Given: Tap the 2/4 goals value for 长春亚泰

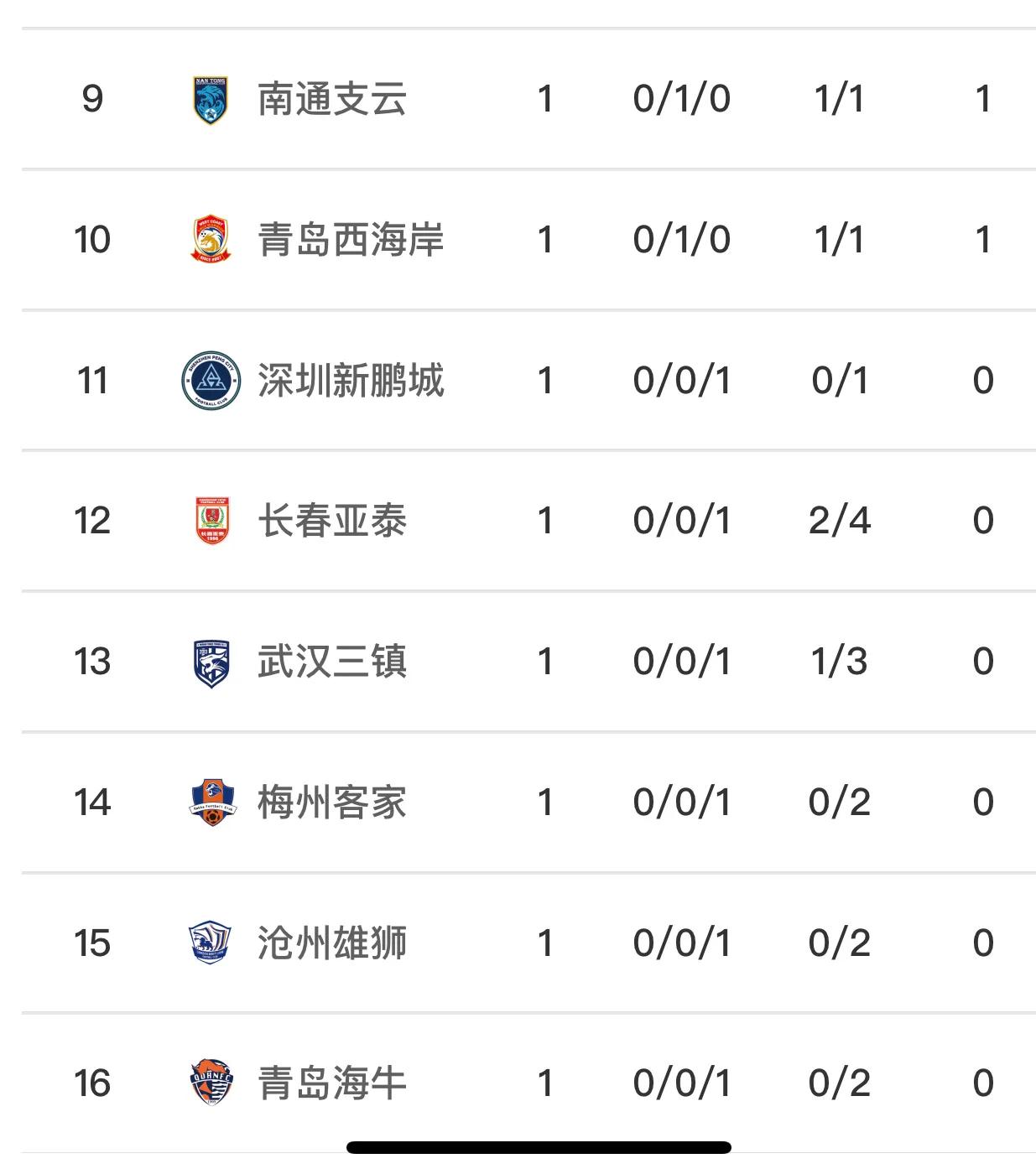Looking at the screenshot, I should (840, 521).
